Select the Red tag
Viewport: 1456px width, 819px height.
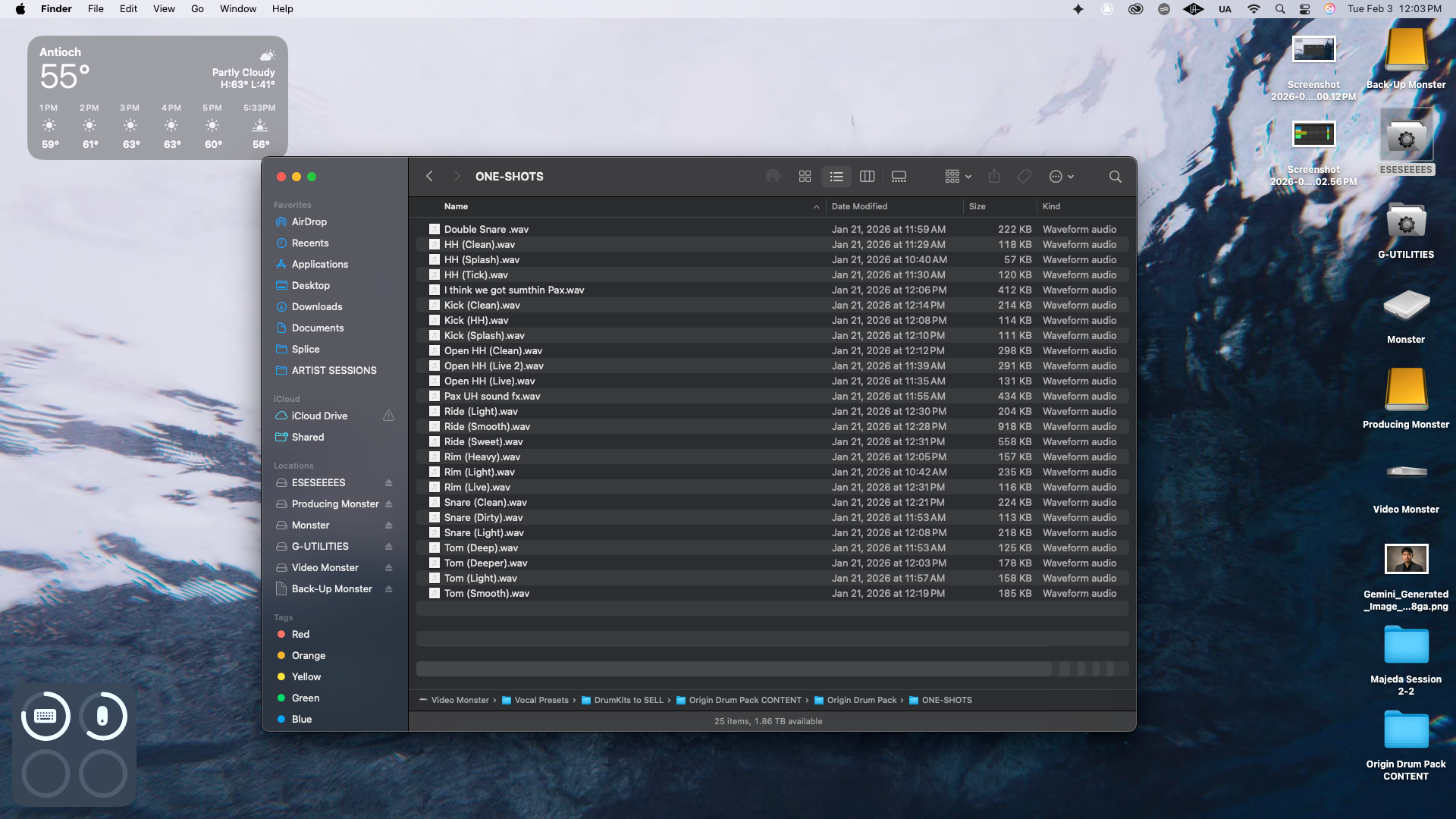coord(300,635)
